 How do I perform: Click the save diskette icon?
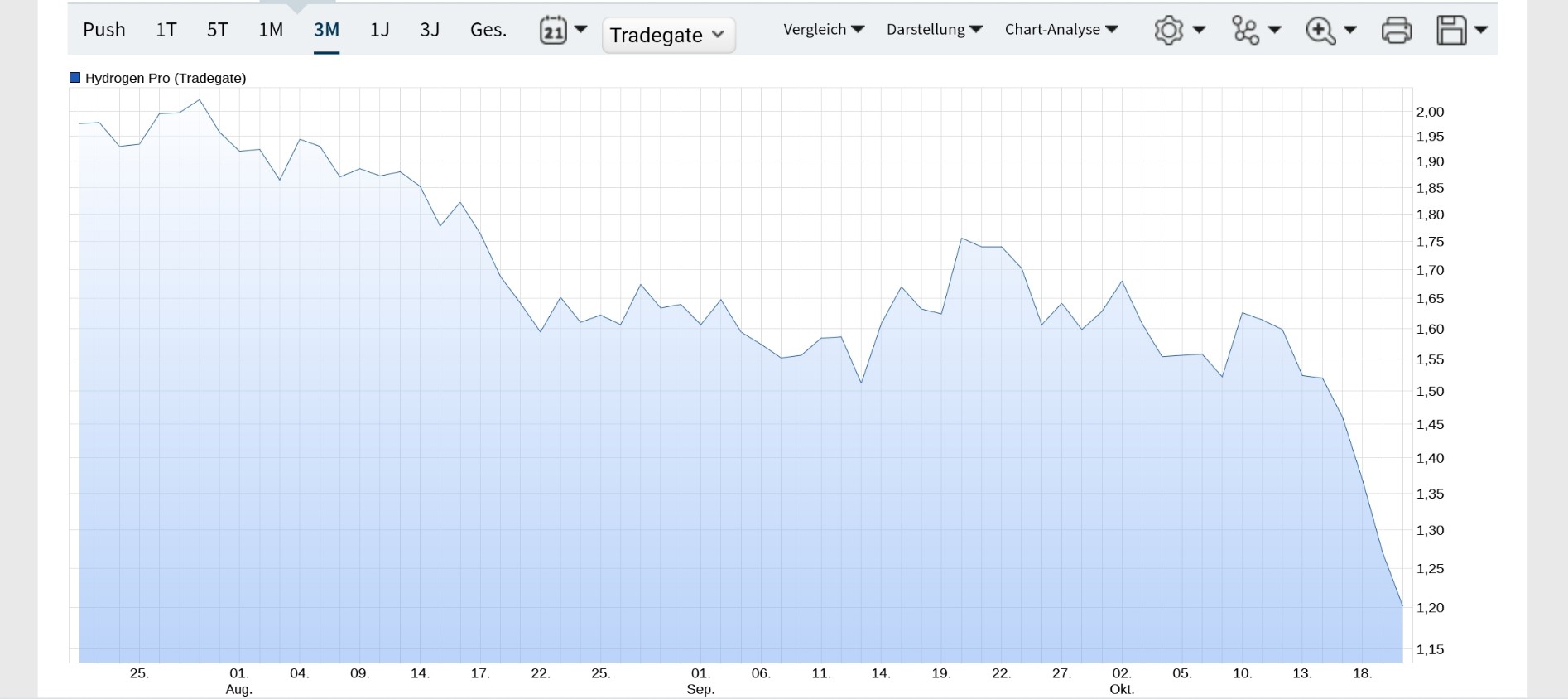point(1451,31)
